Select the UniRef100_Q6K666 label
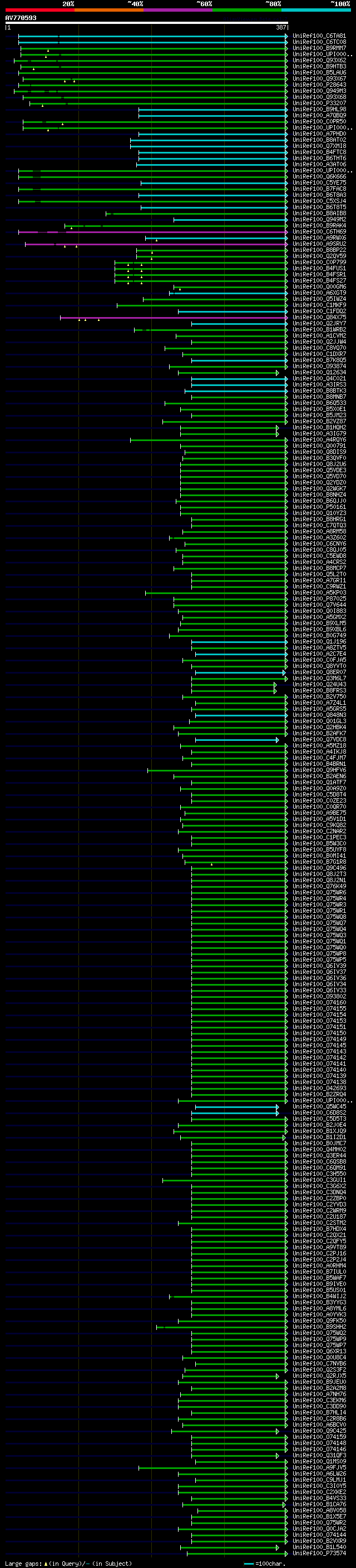The height and width of the screenshot is (1568, 356). tap(319, 176)
